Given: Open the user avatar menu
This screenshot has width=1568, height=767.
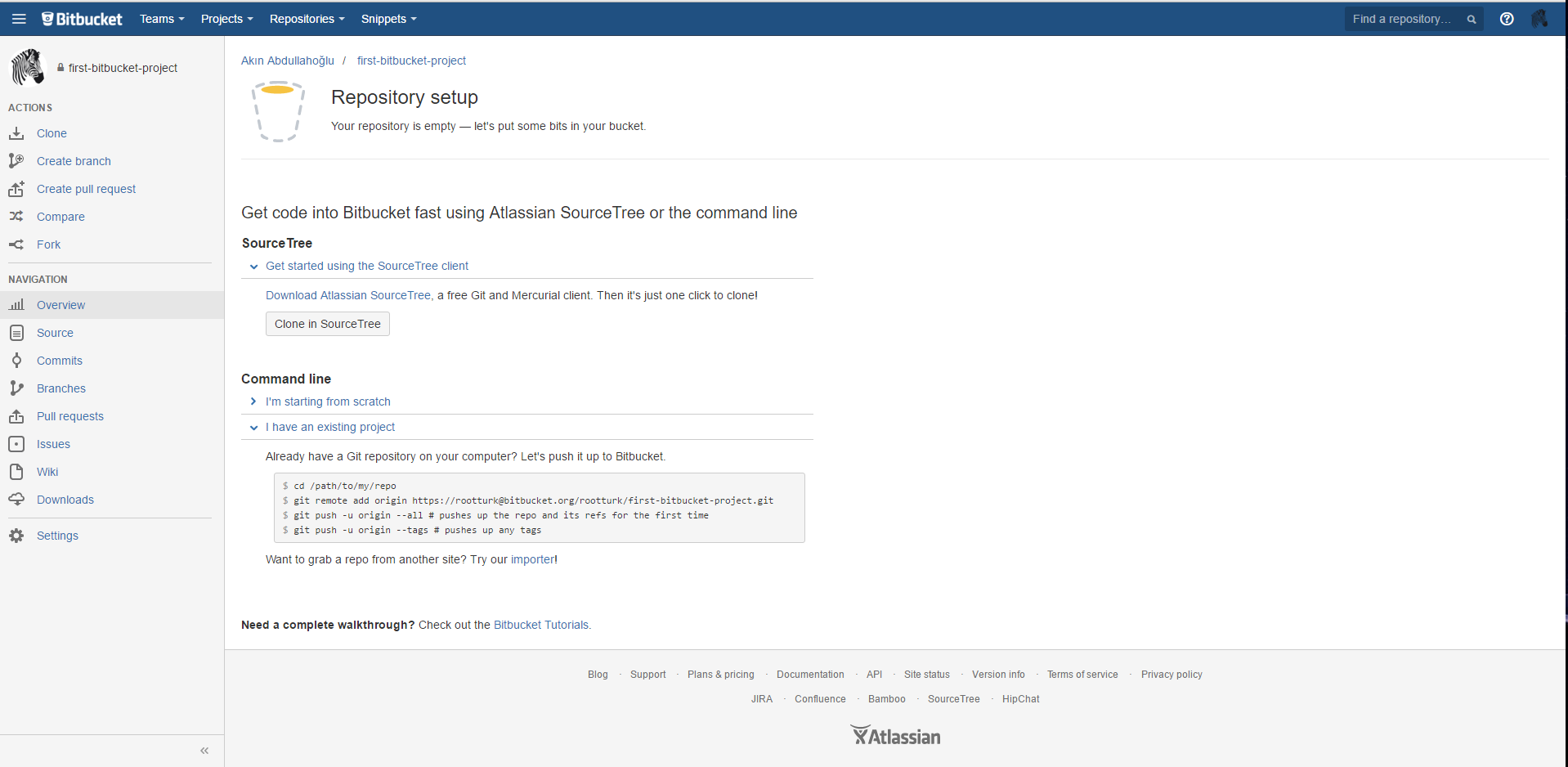Looking at the screenshot, I should (1539, 19).
